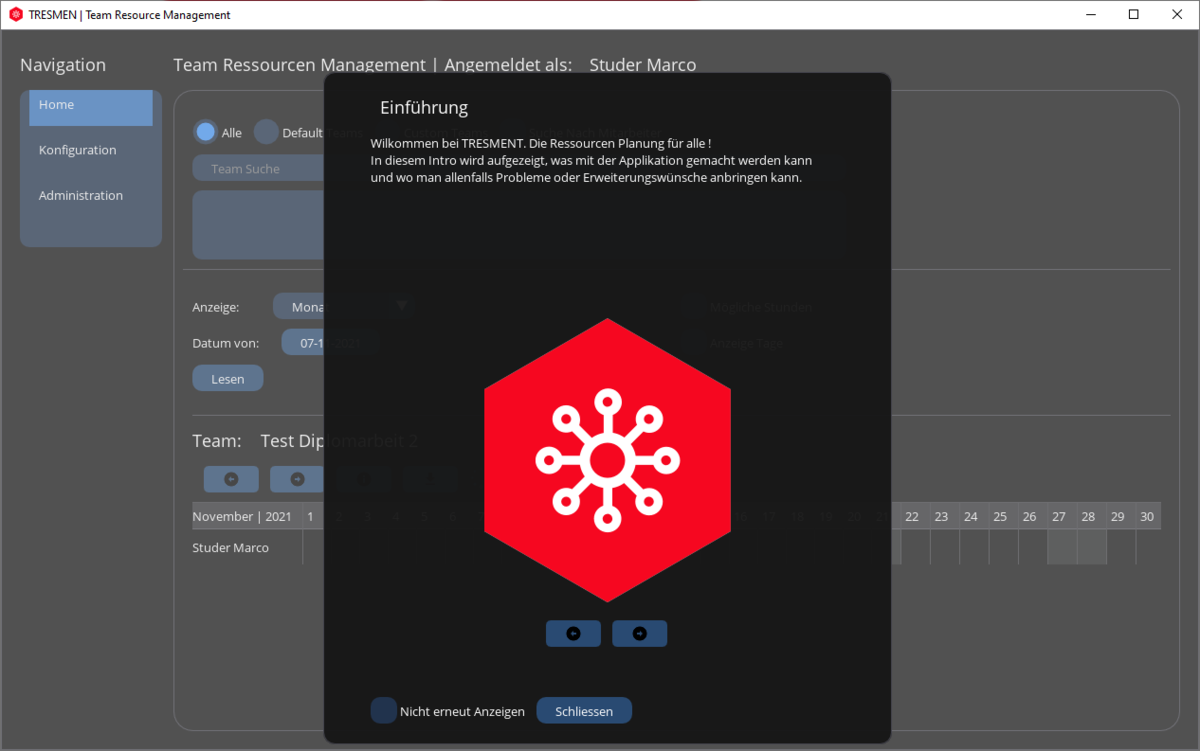This screenshot has height=751, width=1200.
Task: Open the "Datum von" date picker
Action: 303,343
